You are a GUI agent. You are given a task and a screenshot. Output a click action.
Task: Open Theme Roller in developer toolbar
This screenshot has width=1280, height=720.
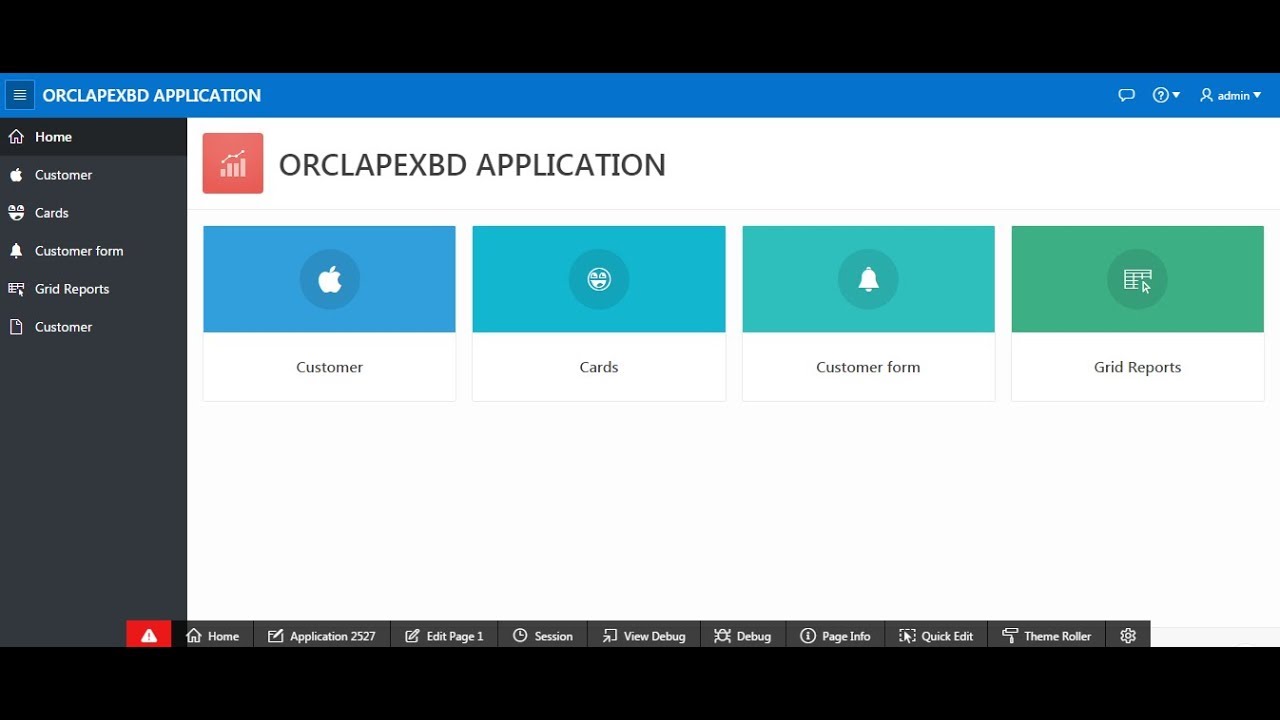1046,636
